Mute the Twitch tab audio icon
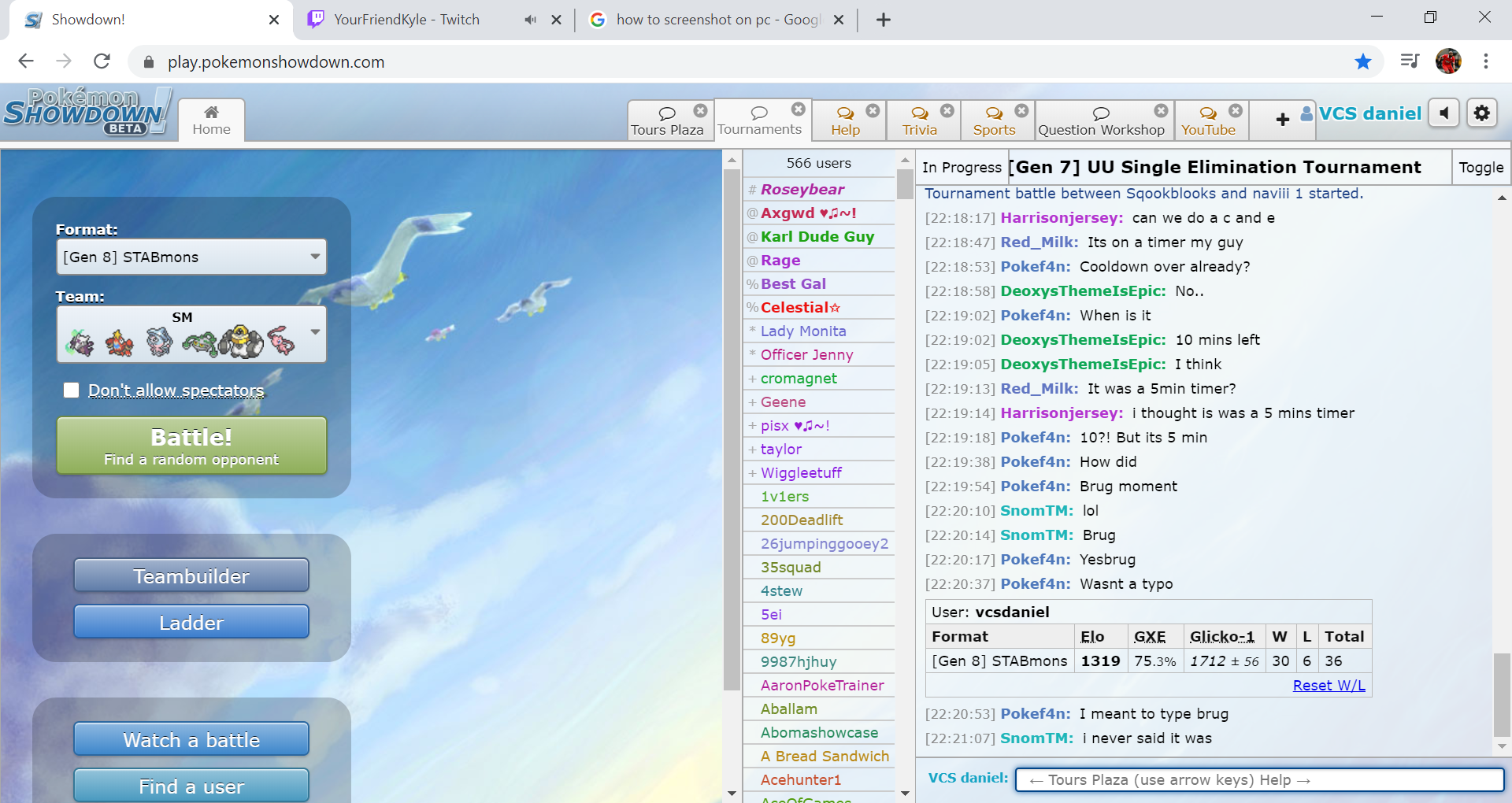This screenshot has height=803, width=1512. [531, 20]
